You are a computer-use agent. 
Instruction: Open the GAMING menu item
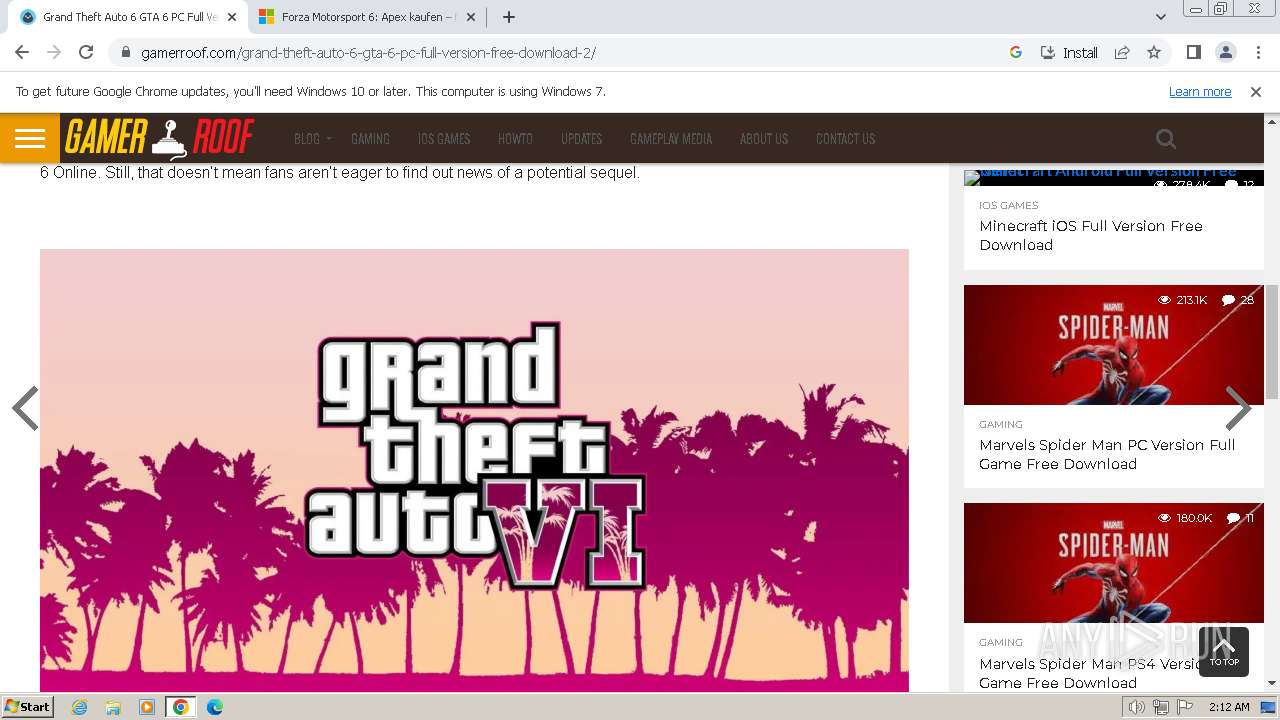[370, 139]
